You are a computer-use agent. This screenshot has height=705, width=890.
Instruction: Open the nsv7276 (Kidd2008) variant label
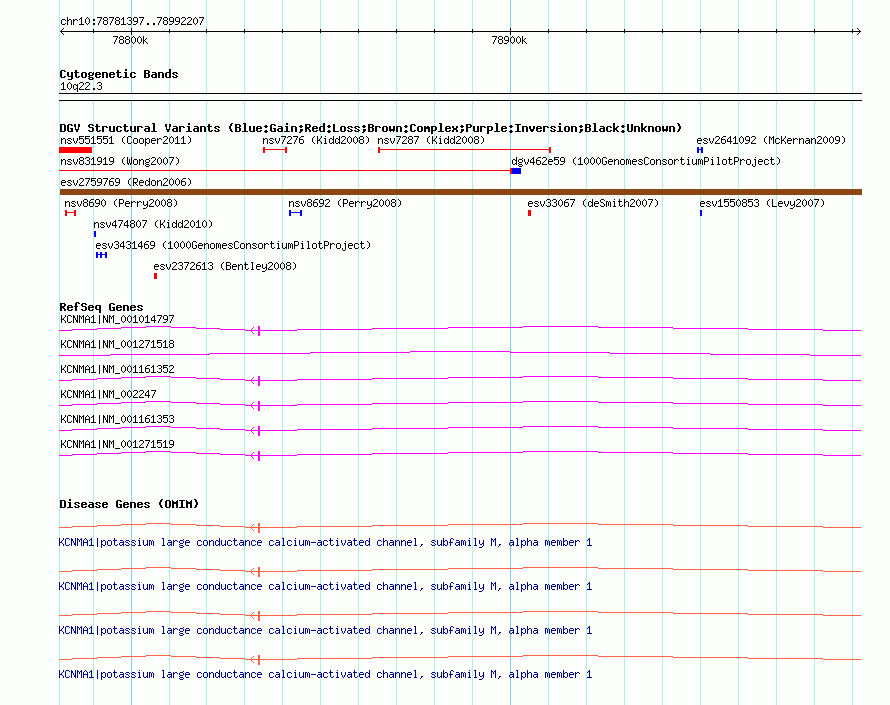coord(316,140)
